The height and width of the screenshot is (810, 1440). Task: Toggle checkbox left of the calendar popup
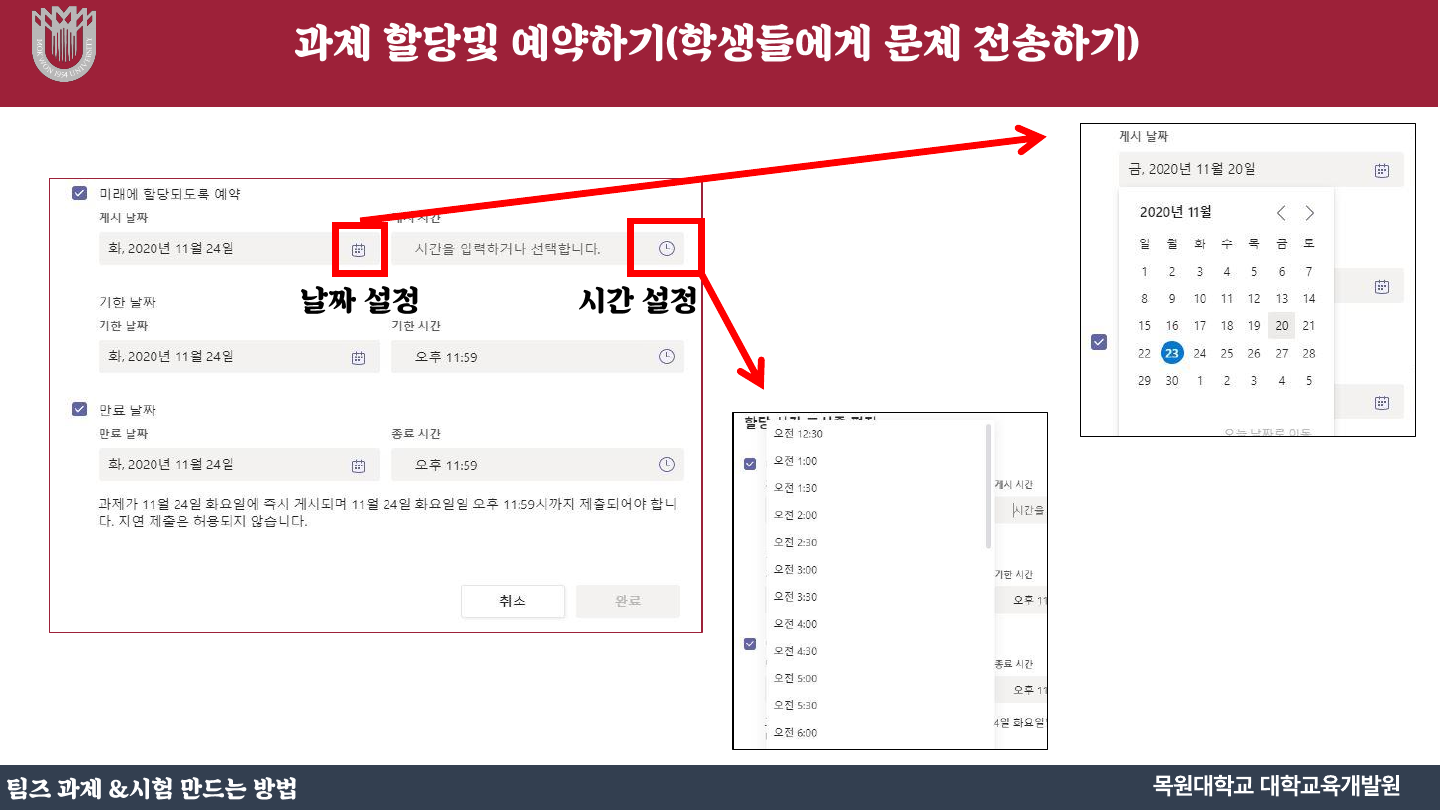1099,342
